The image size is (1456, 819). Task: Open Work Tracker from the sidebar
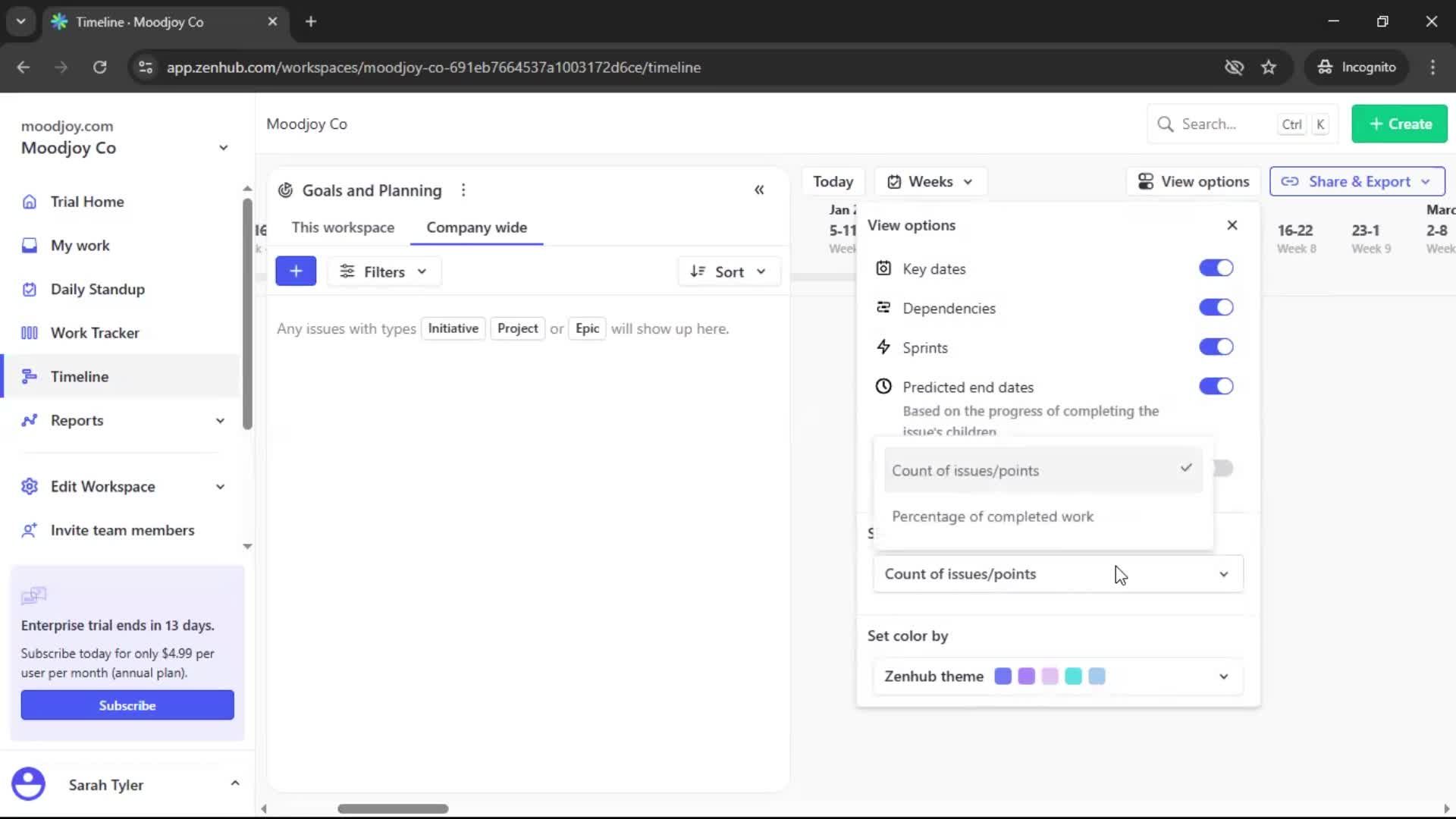pyautogui.click(x=94, y=332)
